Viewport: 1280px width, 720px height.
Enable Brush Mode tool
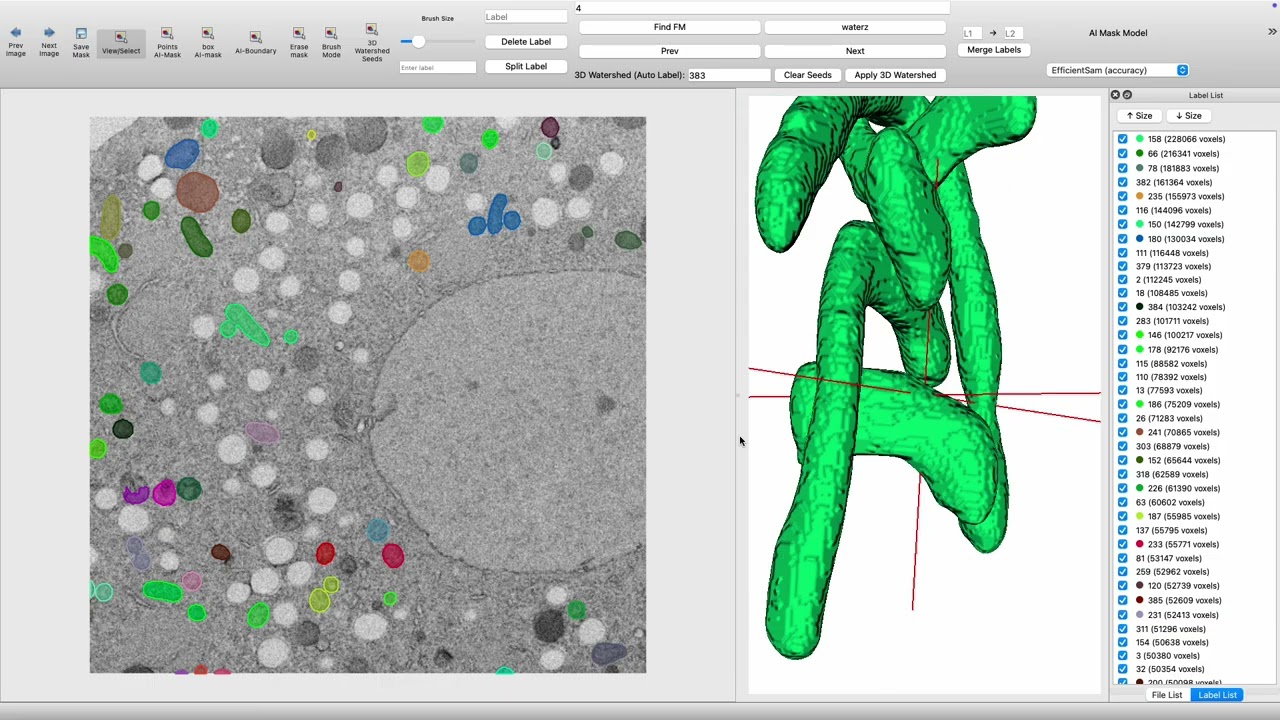click(x=331, y=42)
